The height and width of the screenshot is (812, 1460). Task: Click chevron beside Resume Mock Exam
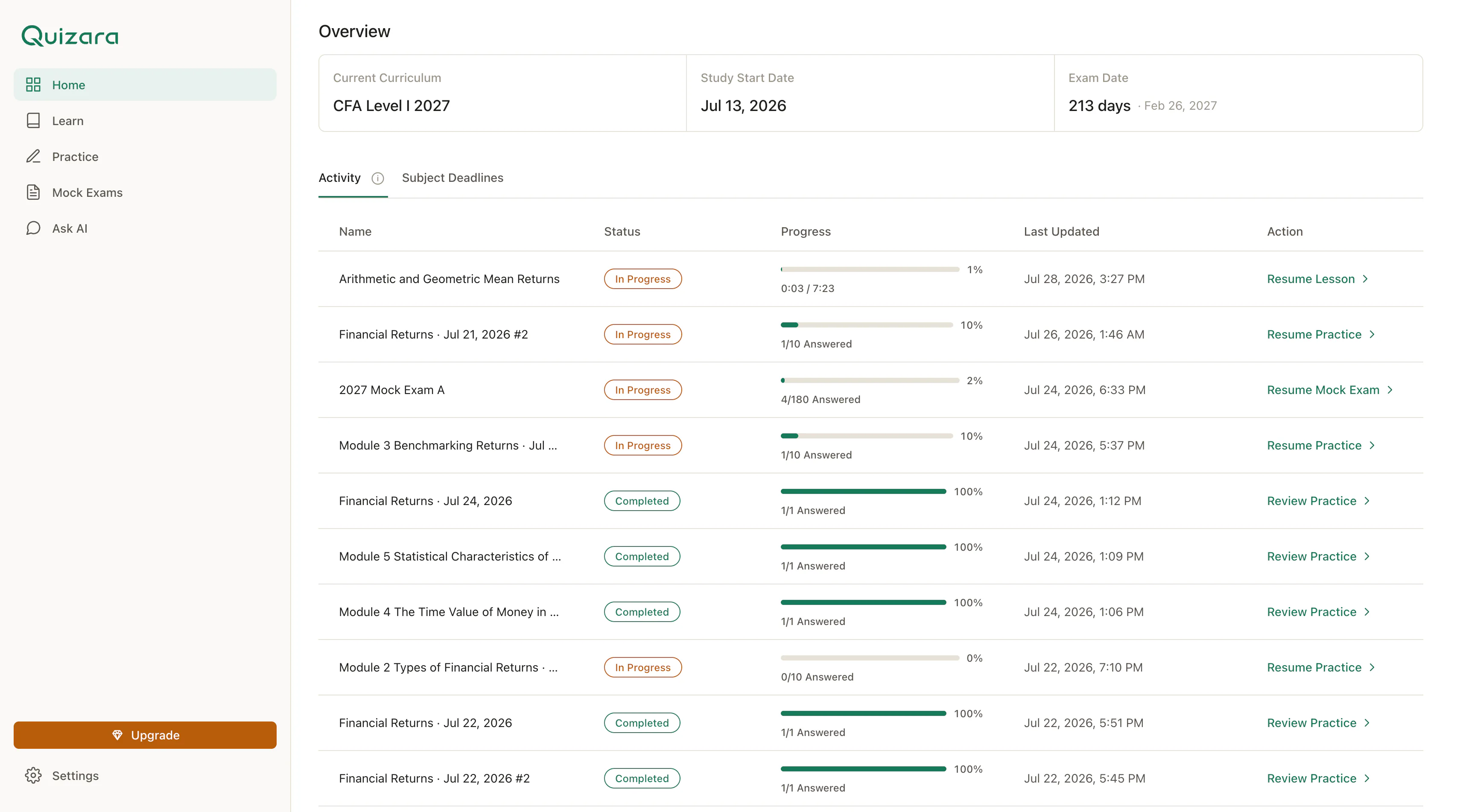pos(1390,390)
